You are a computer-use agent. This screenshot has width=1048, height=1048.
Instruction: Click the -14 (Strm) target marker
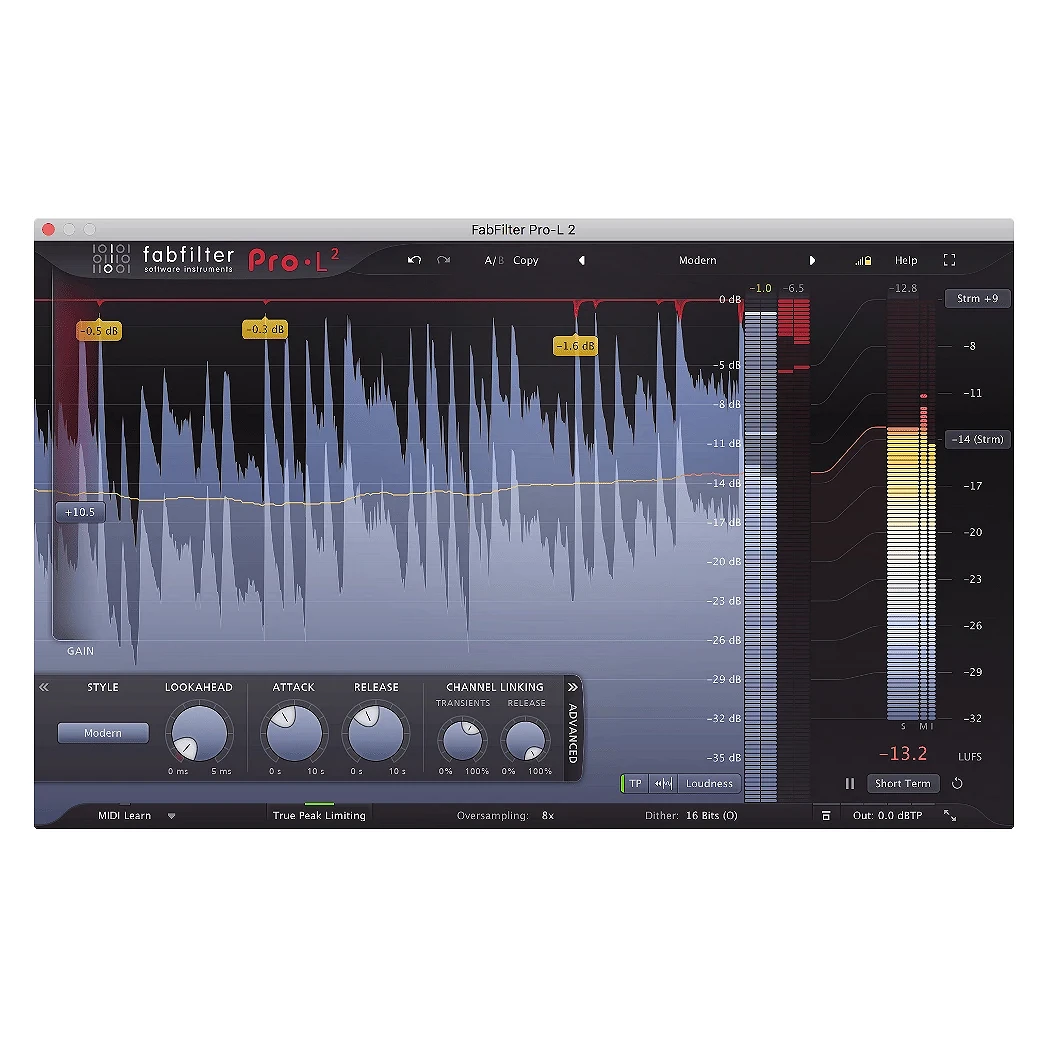[x=977, y=439]
